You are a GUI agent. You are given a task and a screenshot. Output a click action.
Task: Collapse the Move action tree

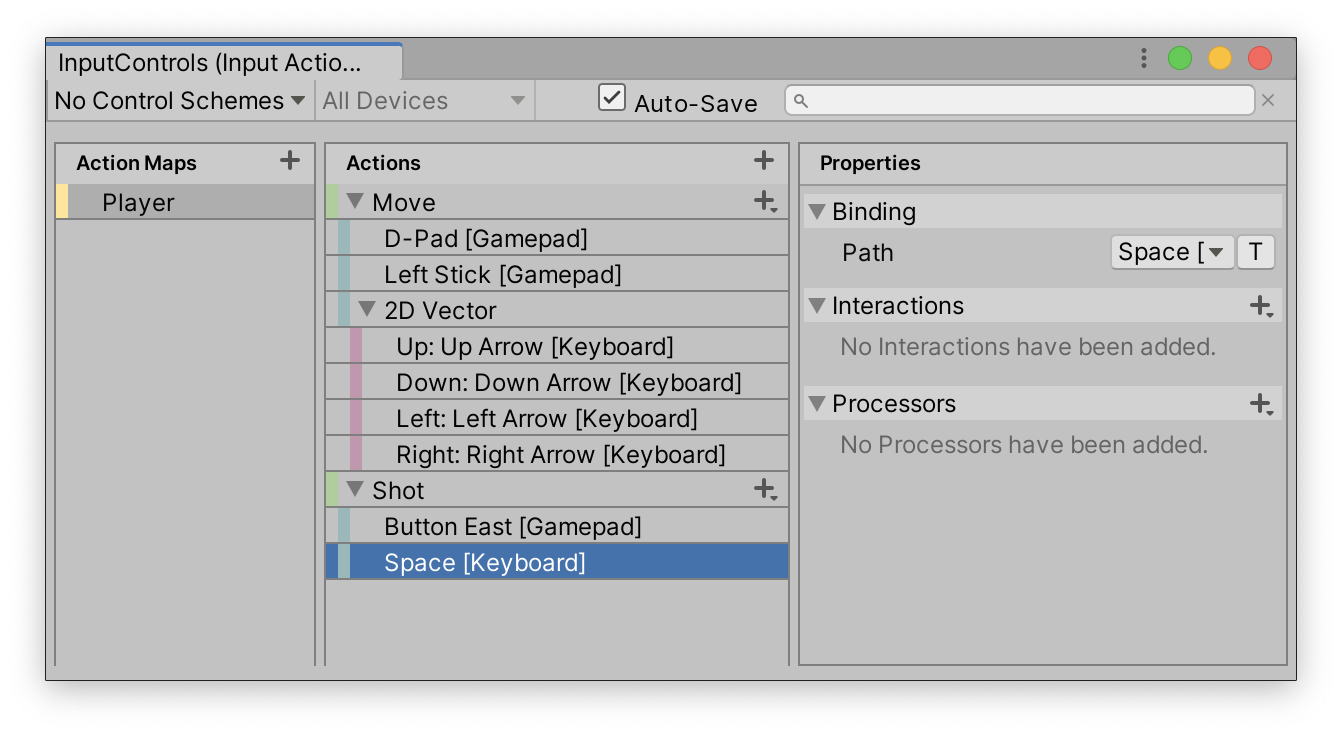(x=355, y=202)
